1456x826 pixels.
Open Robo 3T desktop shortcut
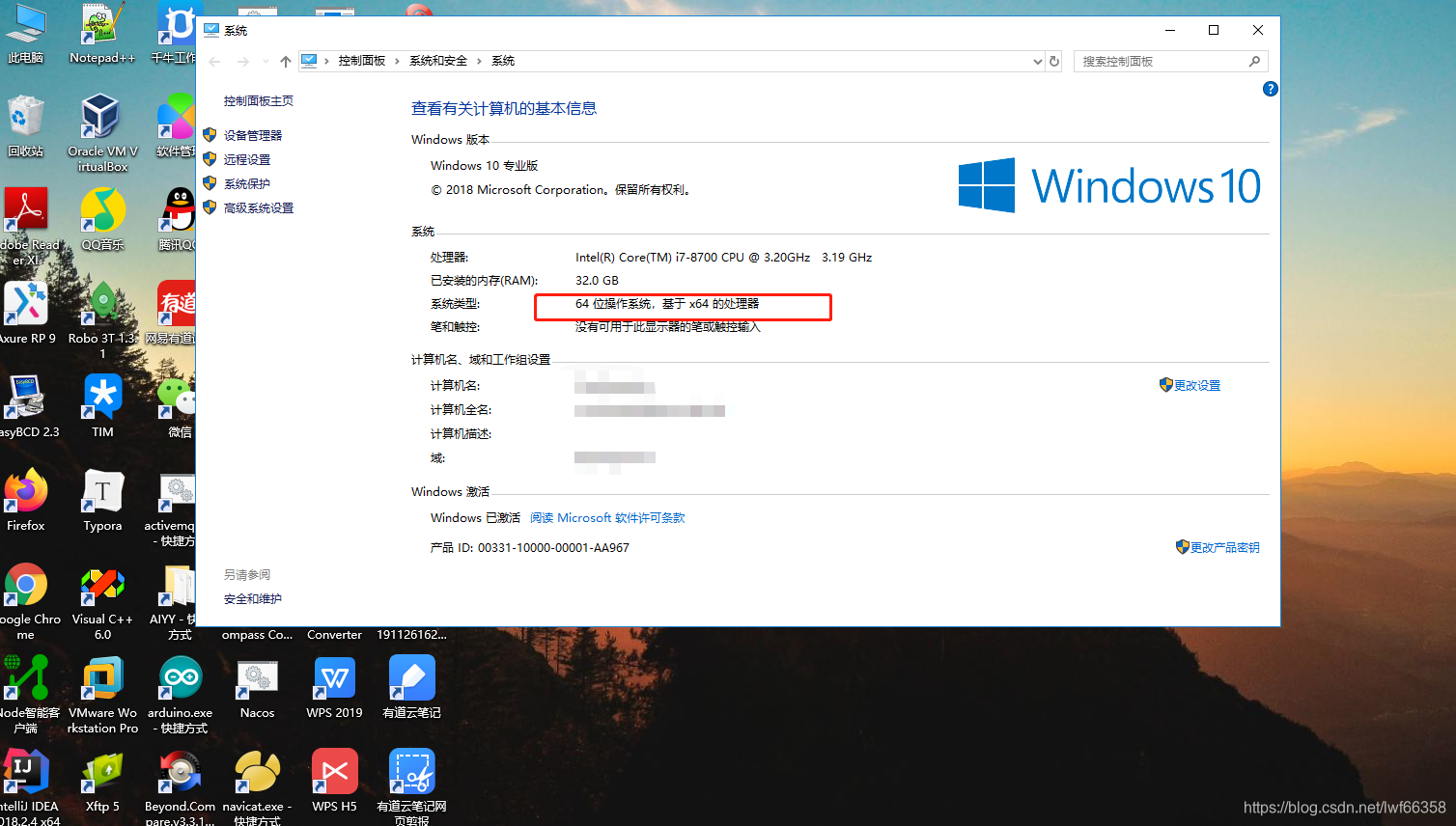pos(102,320)
